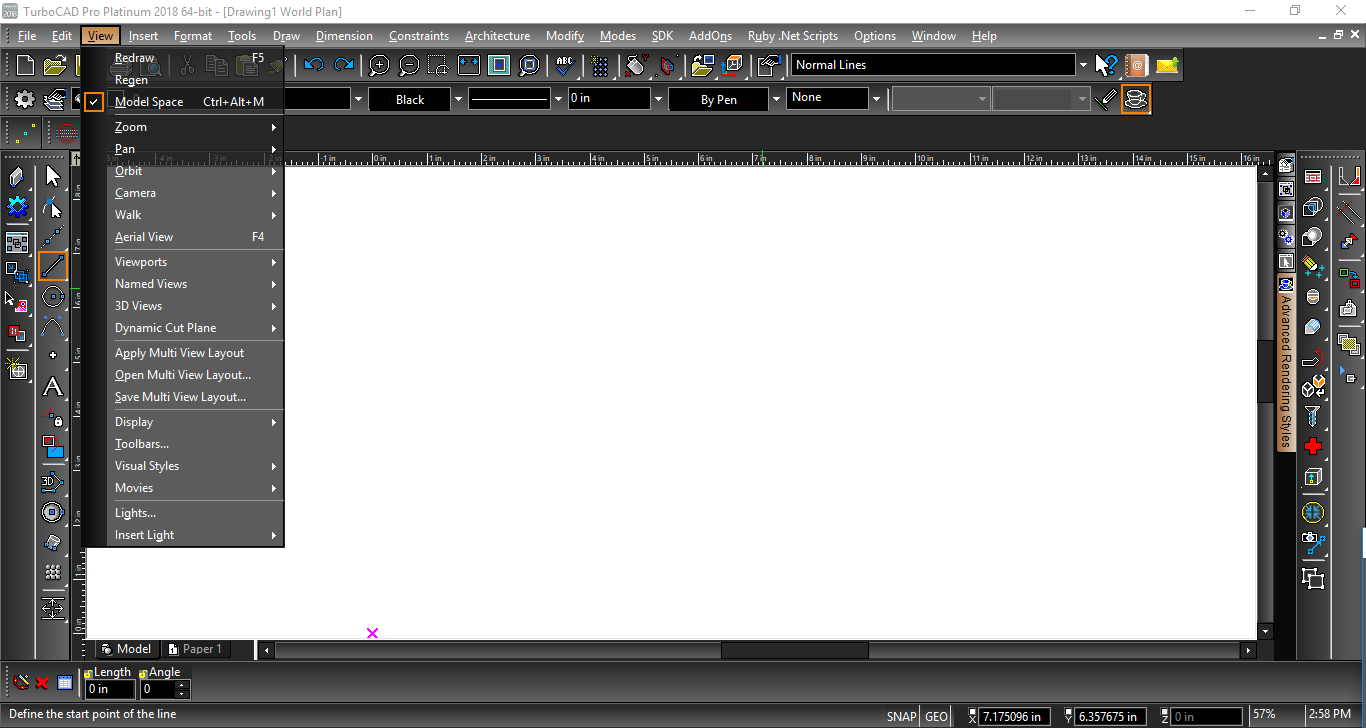1366x728 pixels.
Task: Click the Length input field
Action: (x=110, y=689)
